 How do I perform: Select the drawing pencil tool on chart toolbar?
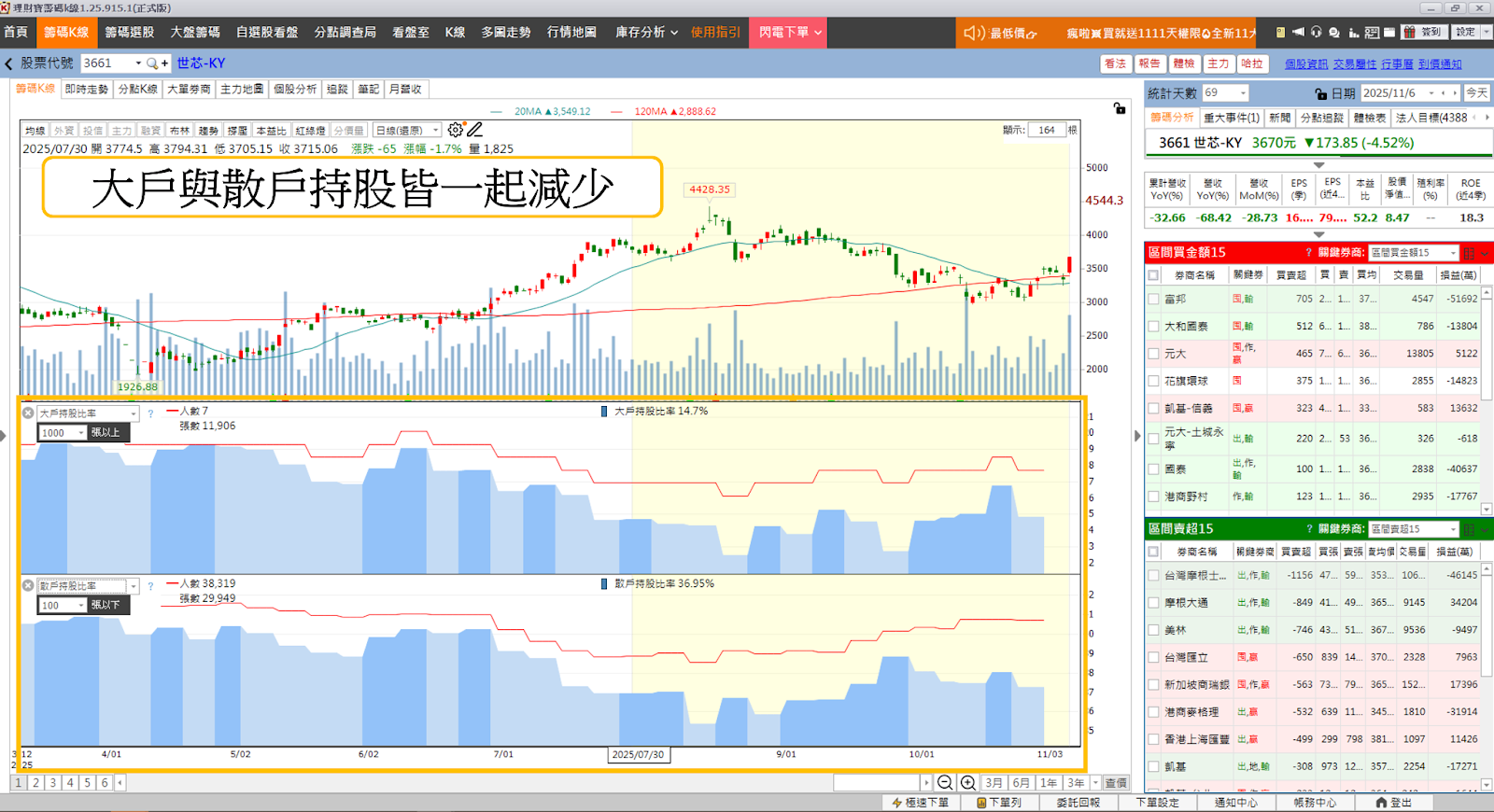(x=474, y=130)
